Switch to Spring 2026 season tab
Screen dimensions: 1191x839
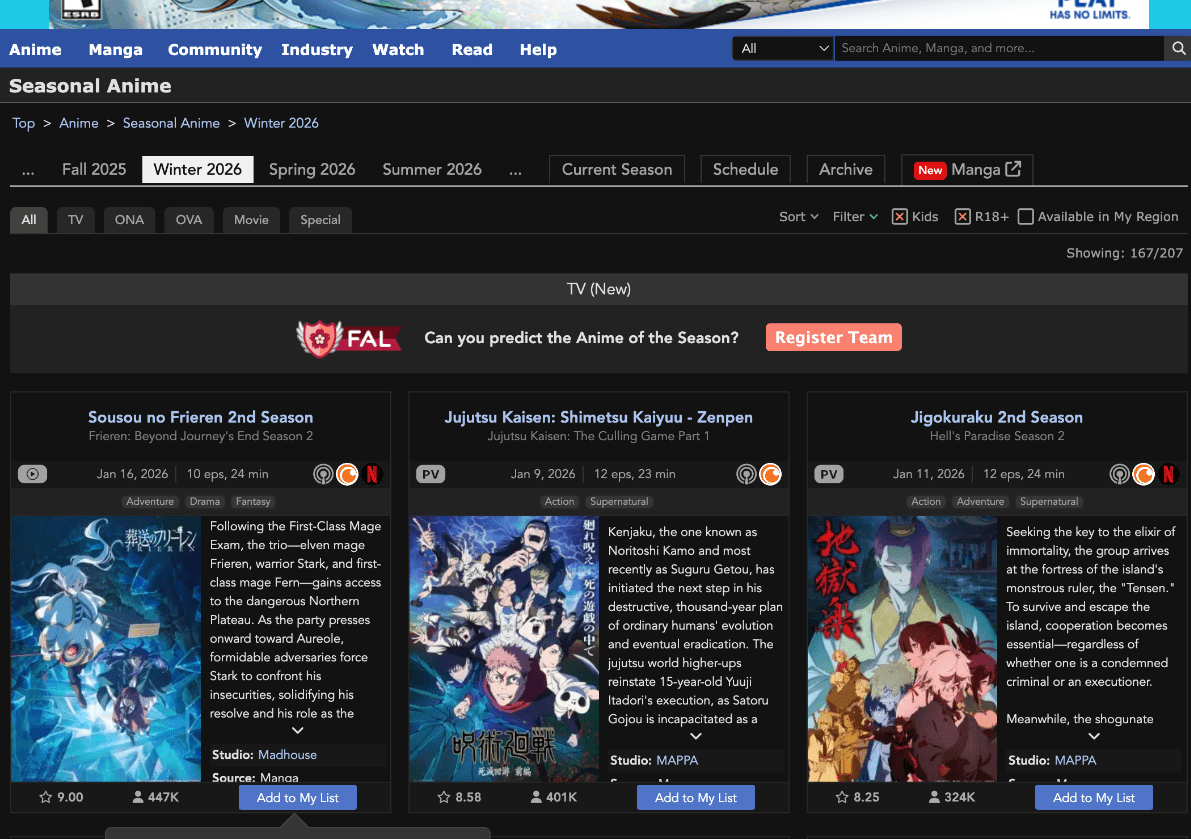click(x=312, y=169)
